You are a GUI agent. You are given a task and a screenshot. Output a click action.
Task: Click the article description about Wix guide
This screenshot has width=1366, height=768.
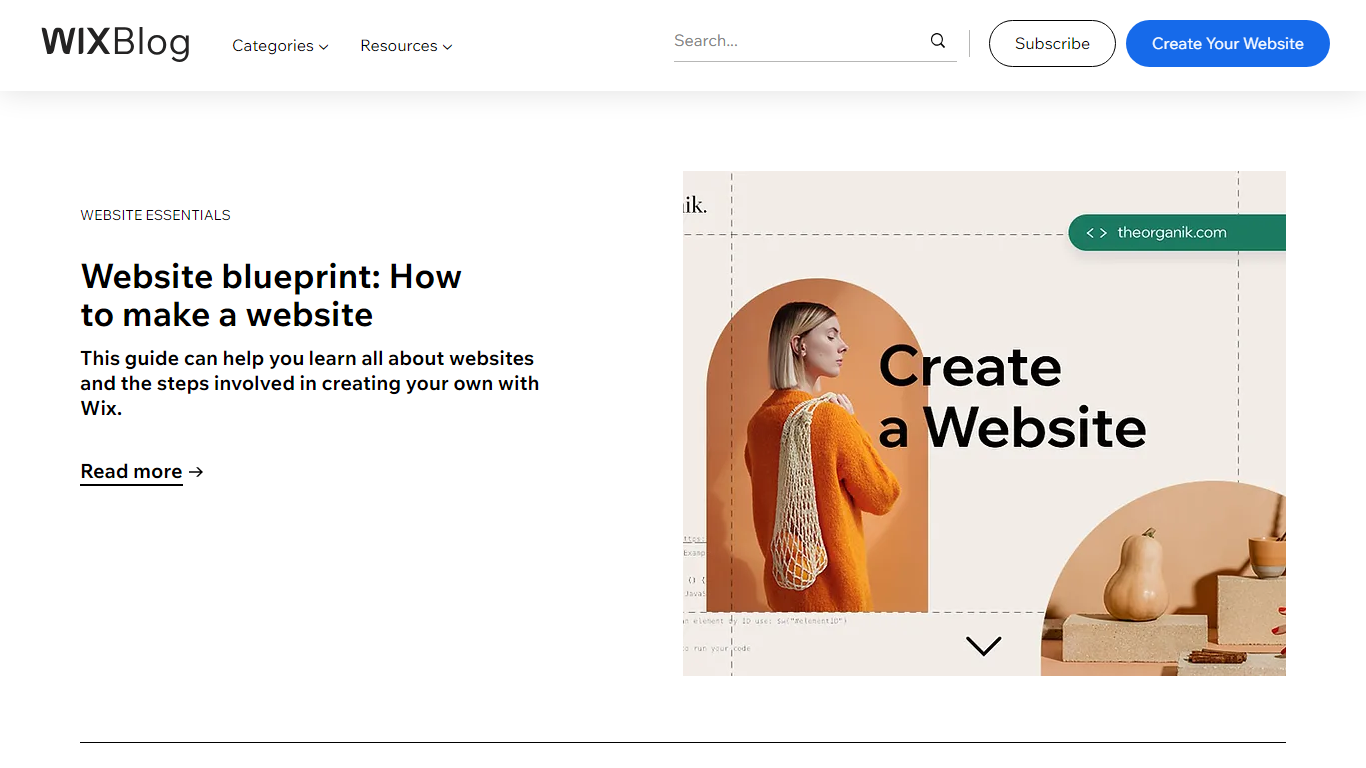click(309, 383)
